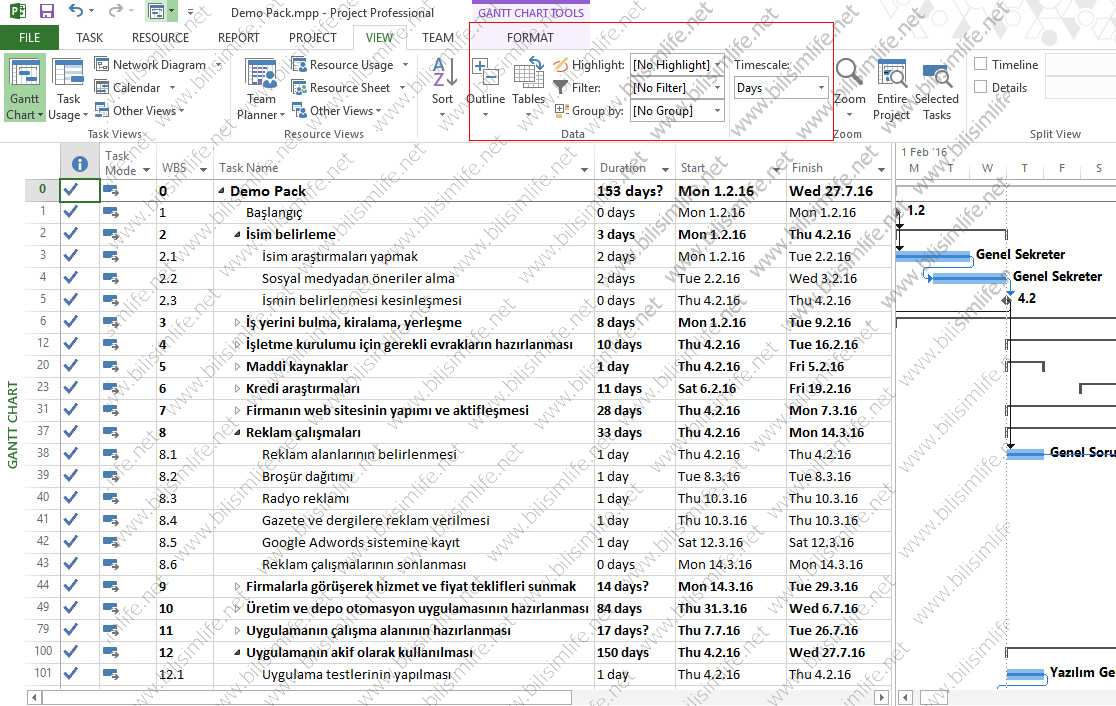Switch to the TEAM ribbon tab
This screenshot has height=706, width=1116.
click(x=438, y=38)
